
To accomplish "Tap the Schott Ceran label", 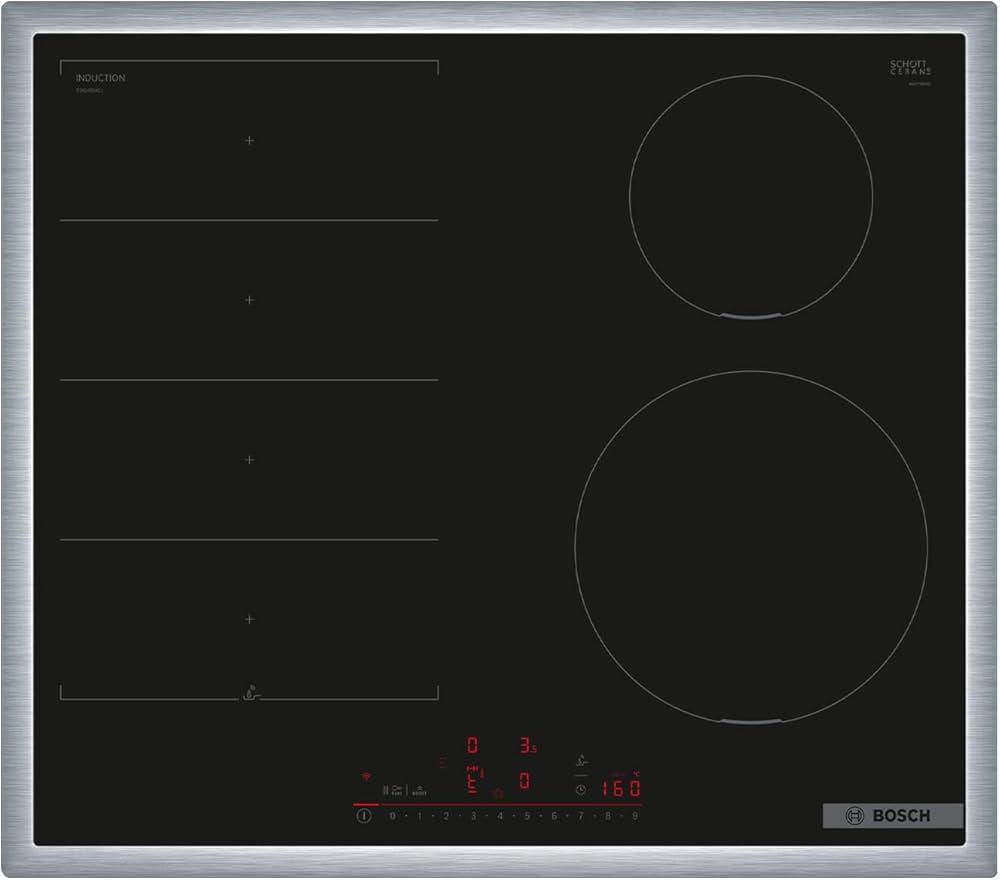I will 908,70.
